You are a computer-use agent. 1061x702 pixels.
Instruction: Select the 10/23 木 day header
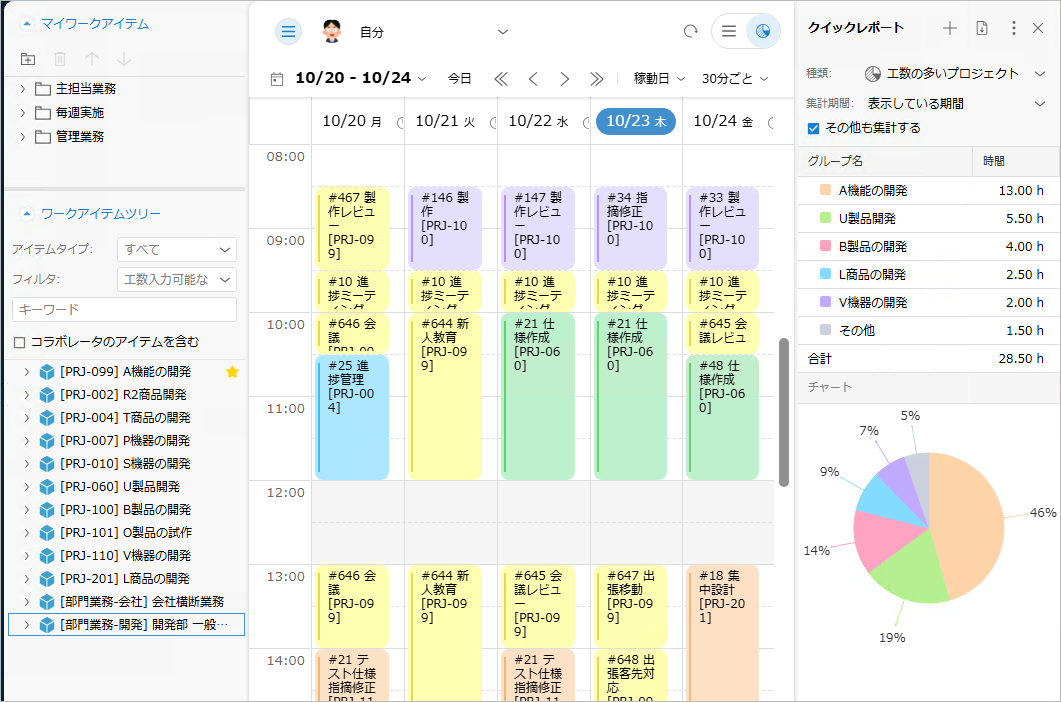(636, 122)
